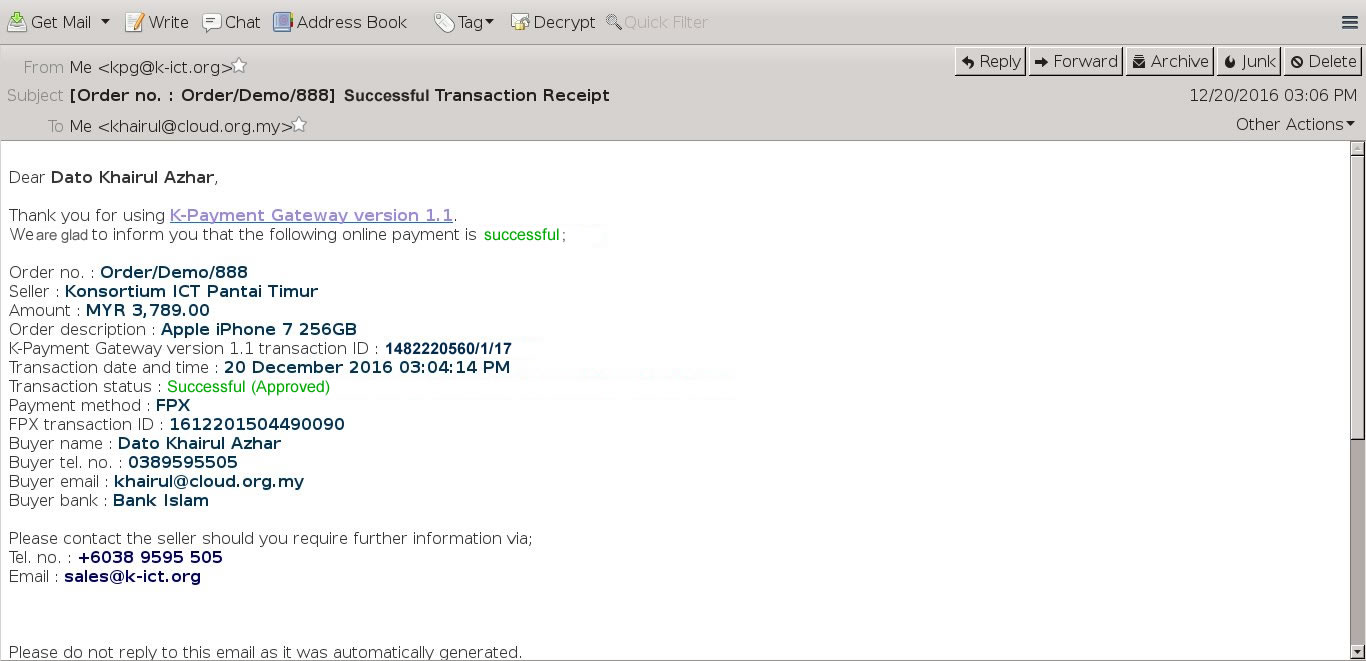Forward this email
The height and width of the screenshot is (661, 1366).
pos(1075,62)
